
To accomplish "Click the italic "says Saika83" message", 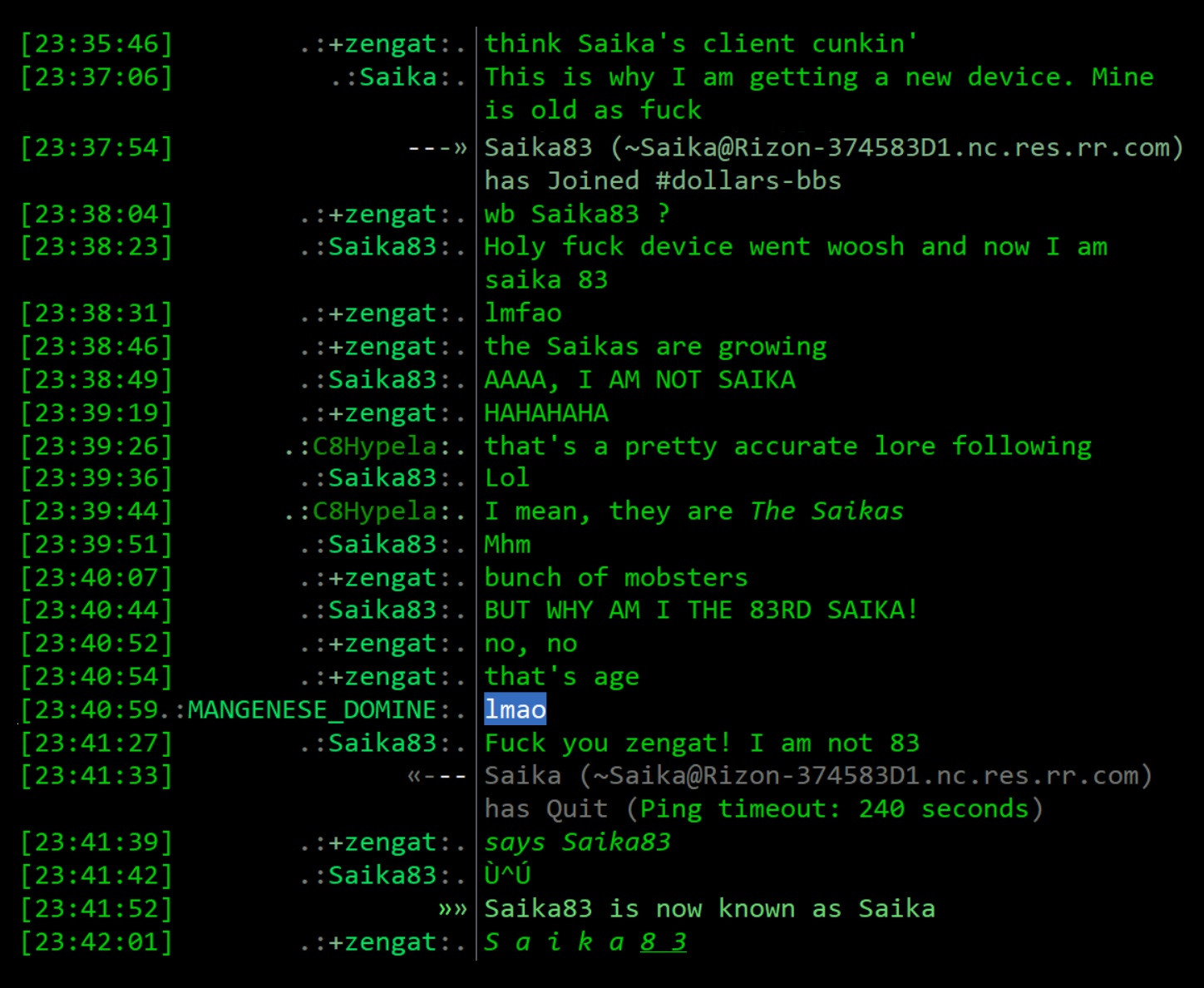I will 577,842.
